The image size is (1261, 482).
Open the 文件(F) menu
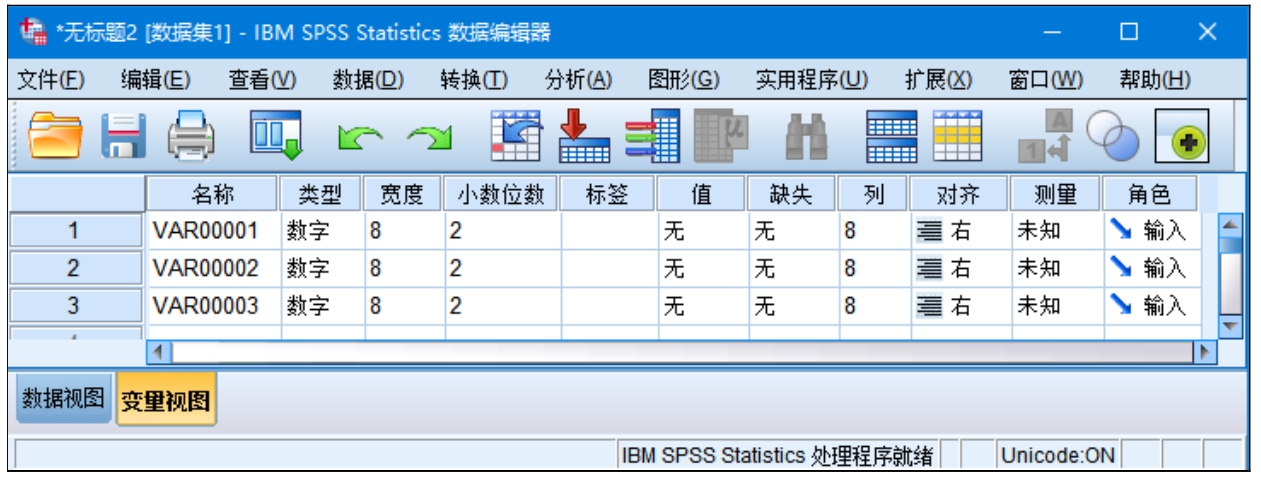pyautogui.click(x=52, y=80)
